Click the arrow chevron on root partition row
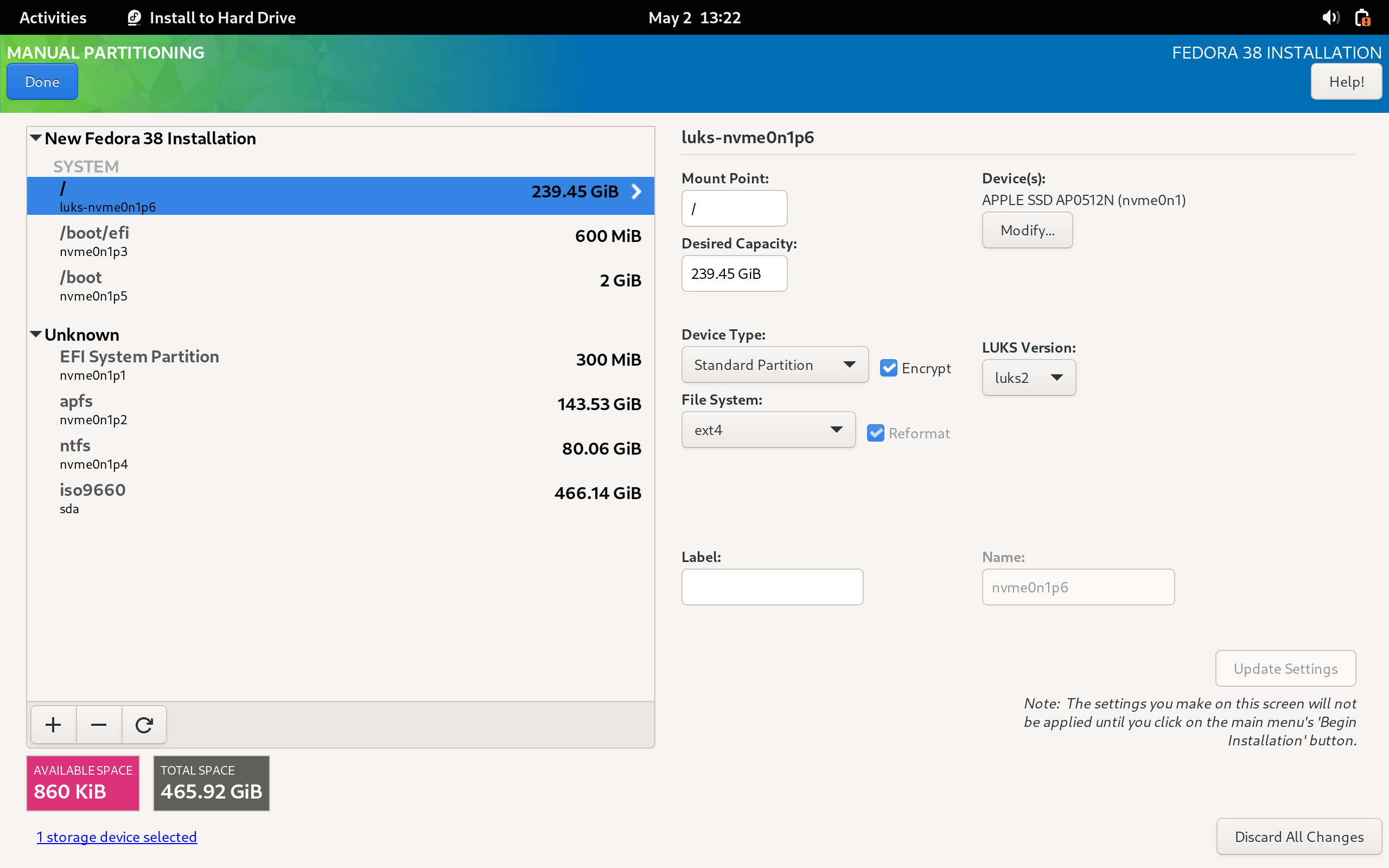This screenshot has height=868, width=1389. pyautogui.click(x=636, y=191)
